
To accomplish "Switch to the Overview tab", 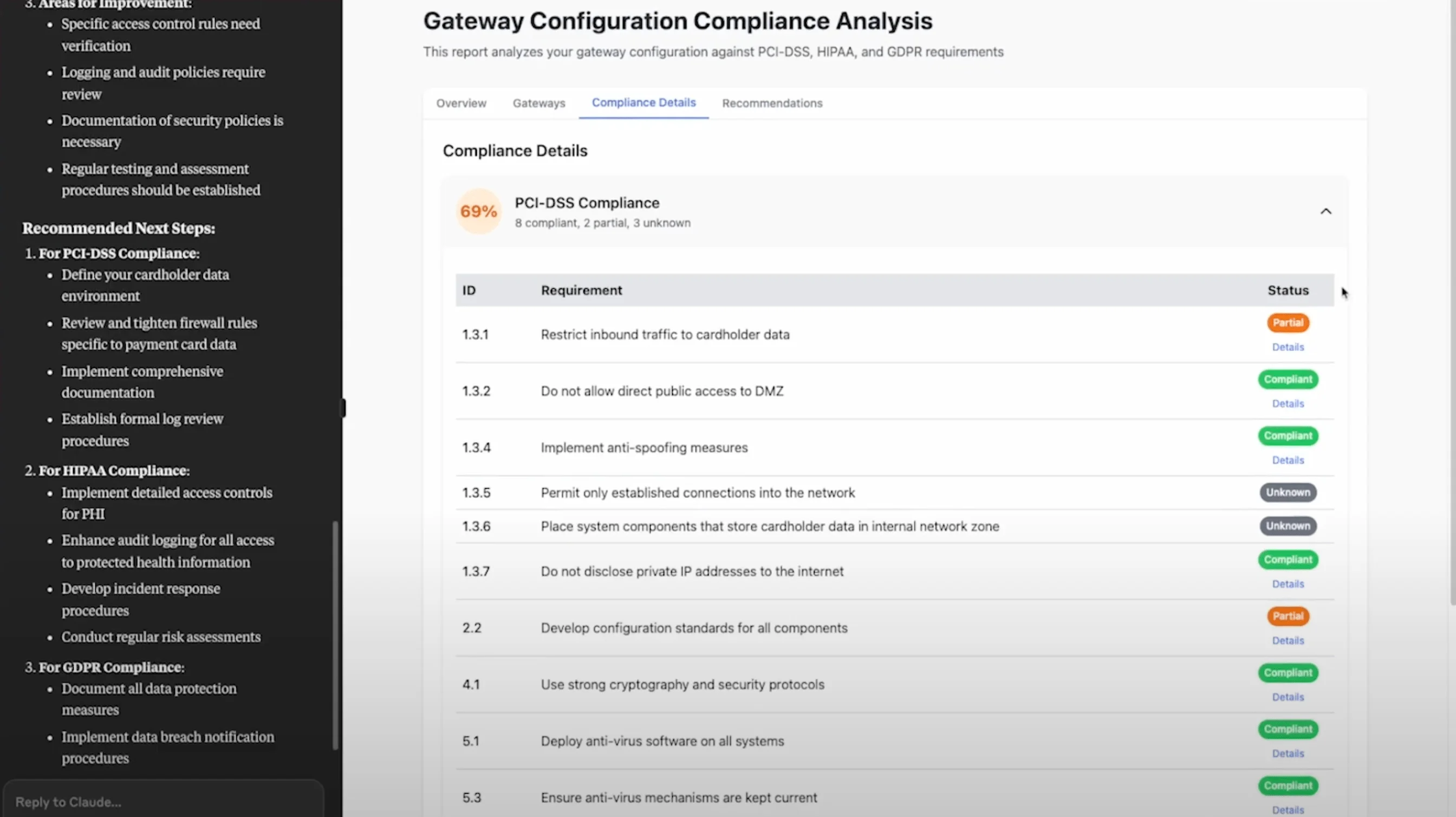I will pyautogui.click(x=460, y=103).
